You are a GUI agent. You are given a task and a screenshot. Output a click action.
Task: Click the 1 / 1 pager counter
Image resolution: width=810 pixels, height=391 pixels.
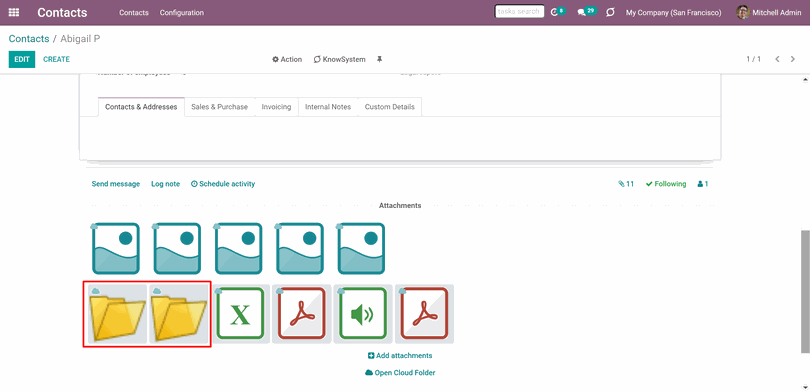point(753,59)
